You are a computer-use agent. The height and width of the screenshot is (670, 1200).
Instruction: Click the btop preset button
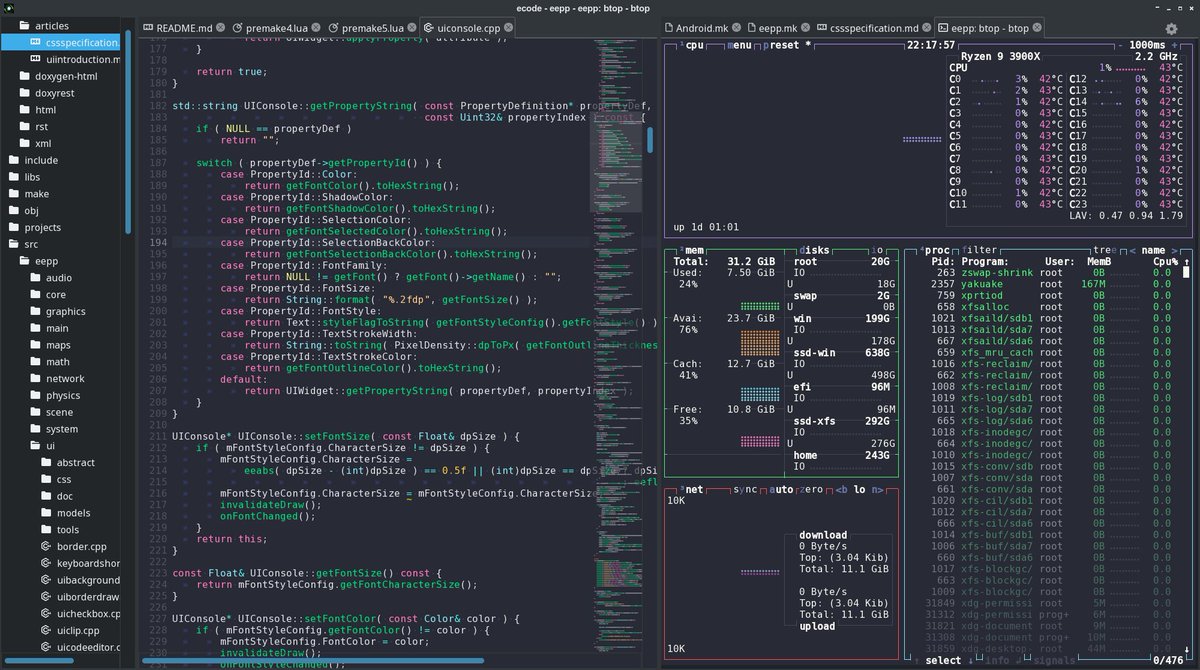[x=787, y=46]
